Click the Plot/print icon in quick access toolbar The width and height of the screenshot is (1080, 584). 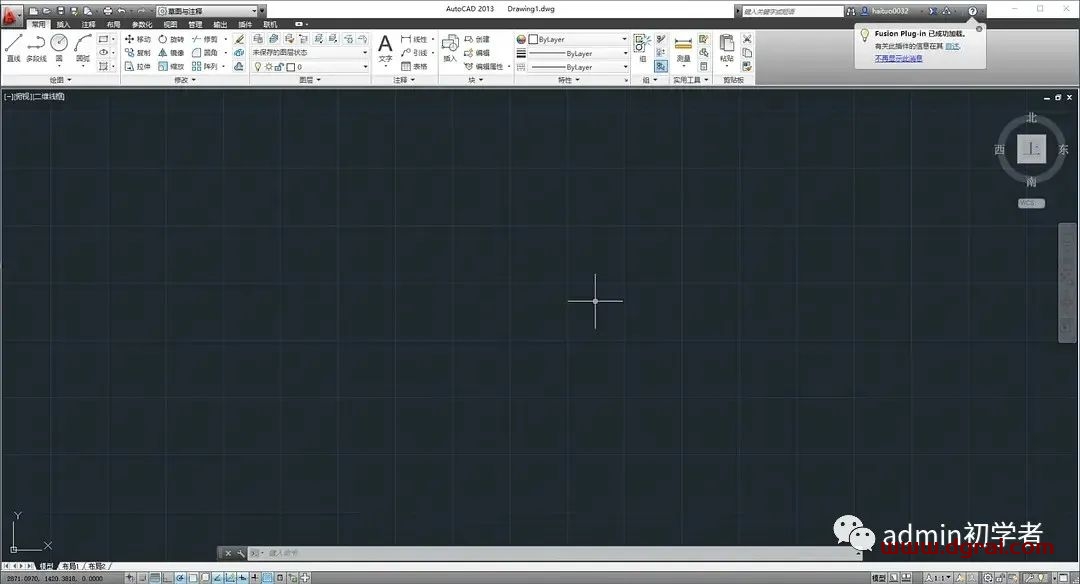(x=107, y=11)
